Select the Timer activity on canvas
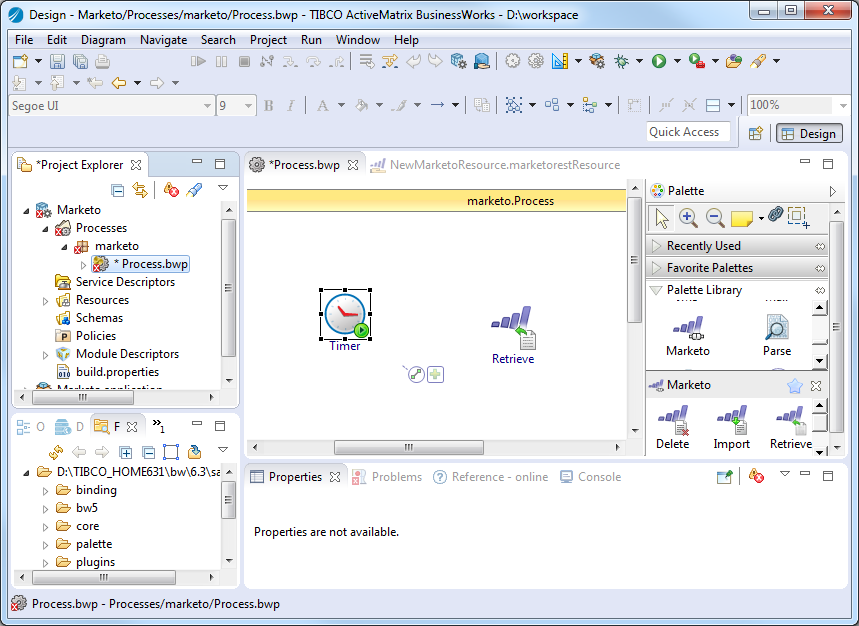 346,315
